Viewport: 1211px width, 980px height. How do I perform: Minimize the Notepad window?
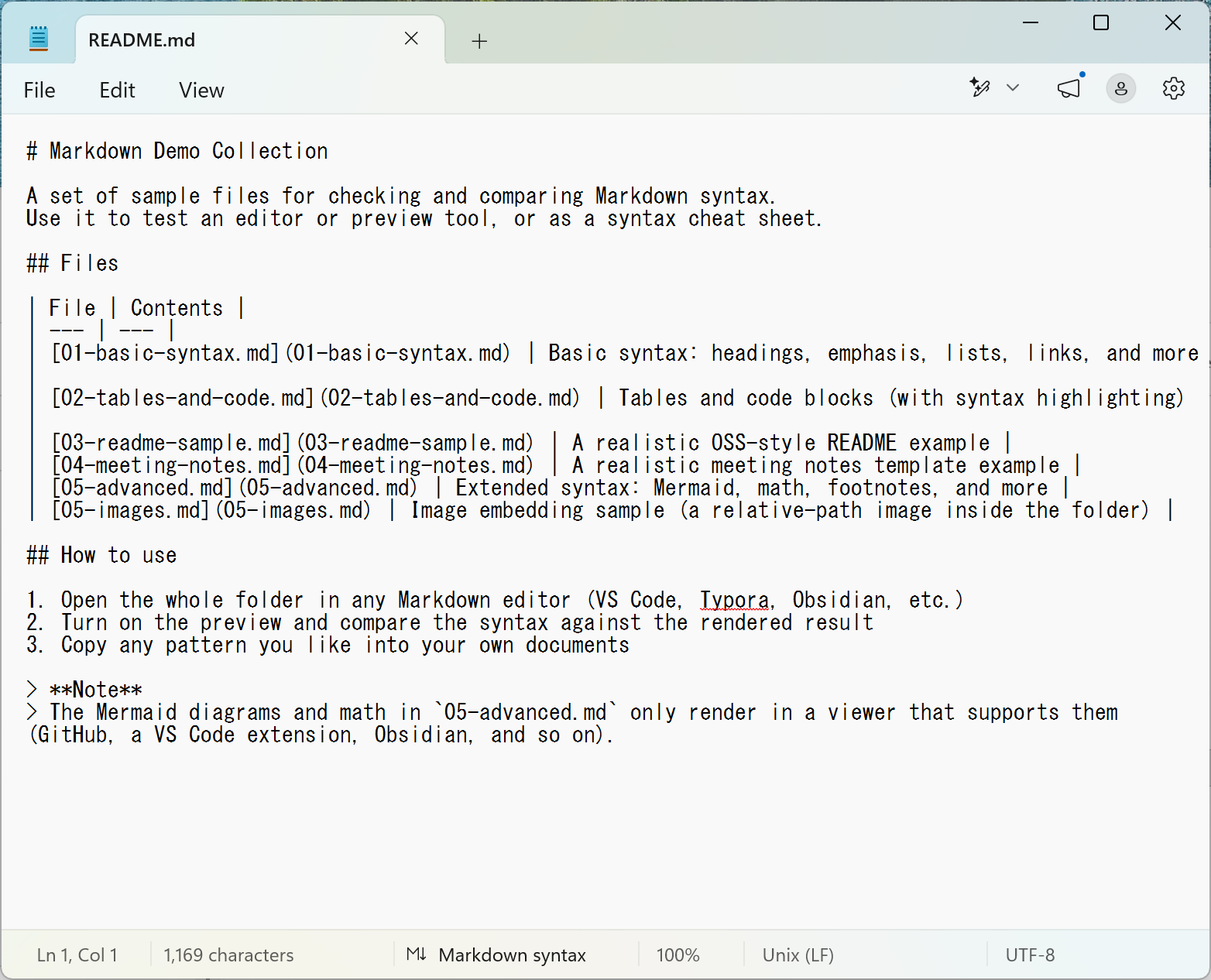click(1031, 23)
